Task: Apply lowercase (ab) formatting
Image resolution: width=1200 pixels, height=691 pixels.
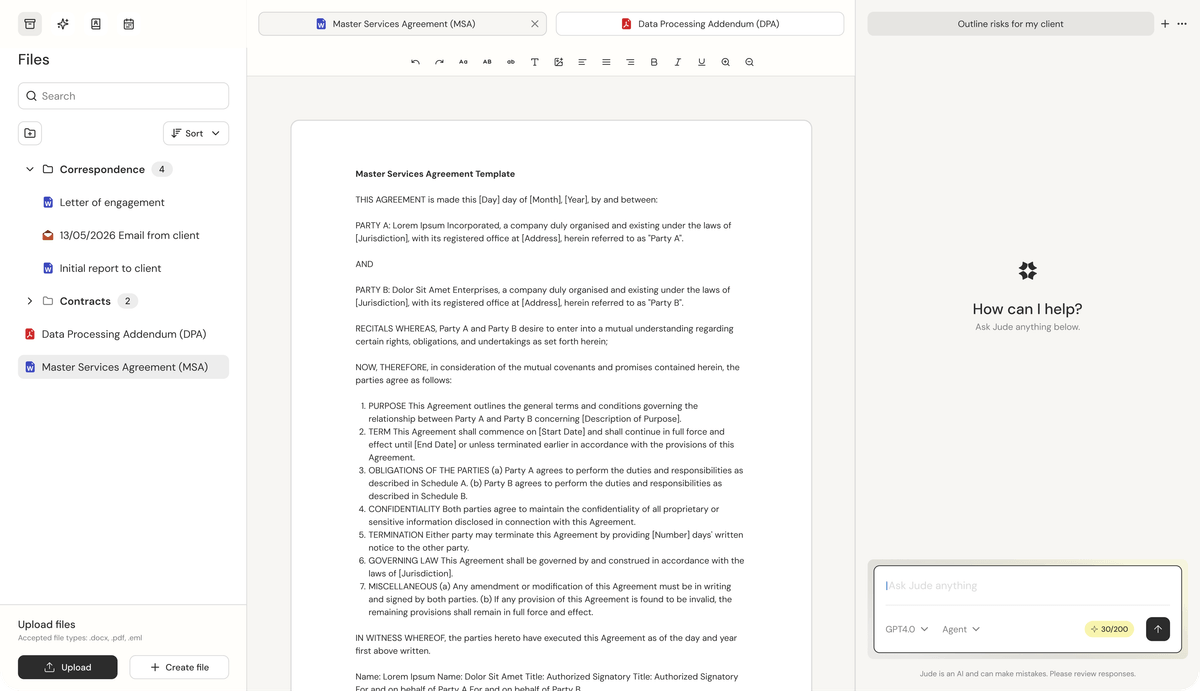Action: [511, 62]
